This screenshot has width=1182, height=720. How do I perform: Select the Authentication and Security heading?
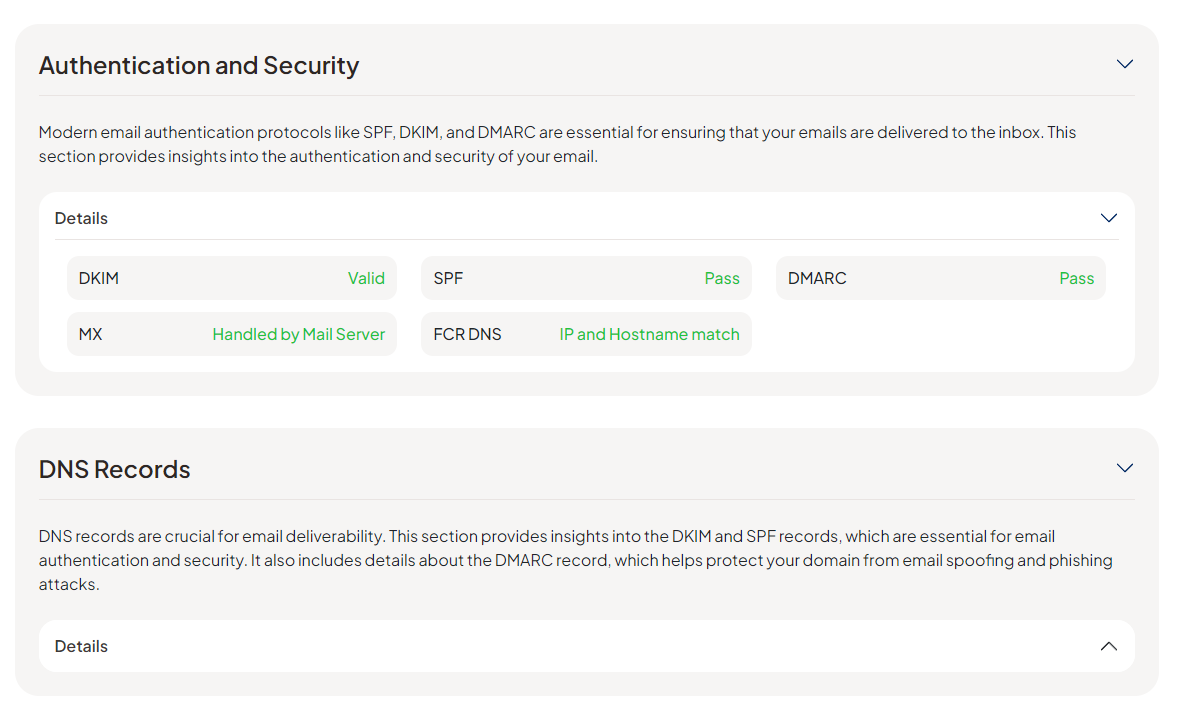point(199,66)
